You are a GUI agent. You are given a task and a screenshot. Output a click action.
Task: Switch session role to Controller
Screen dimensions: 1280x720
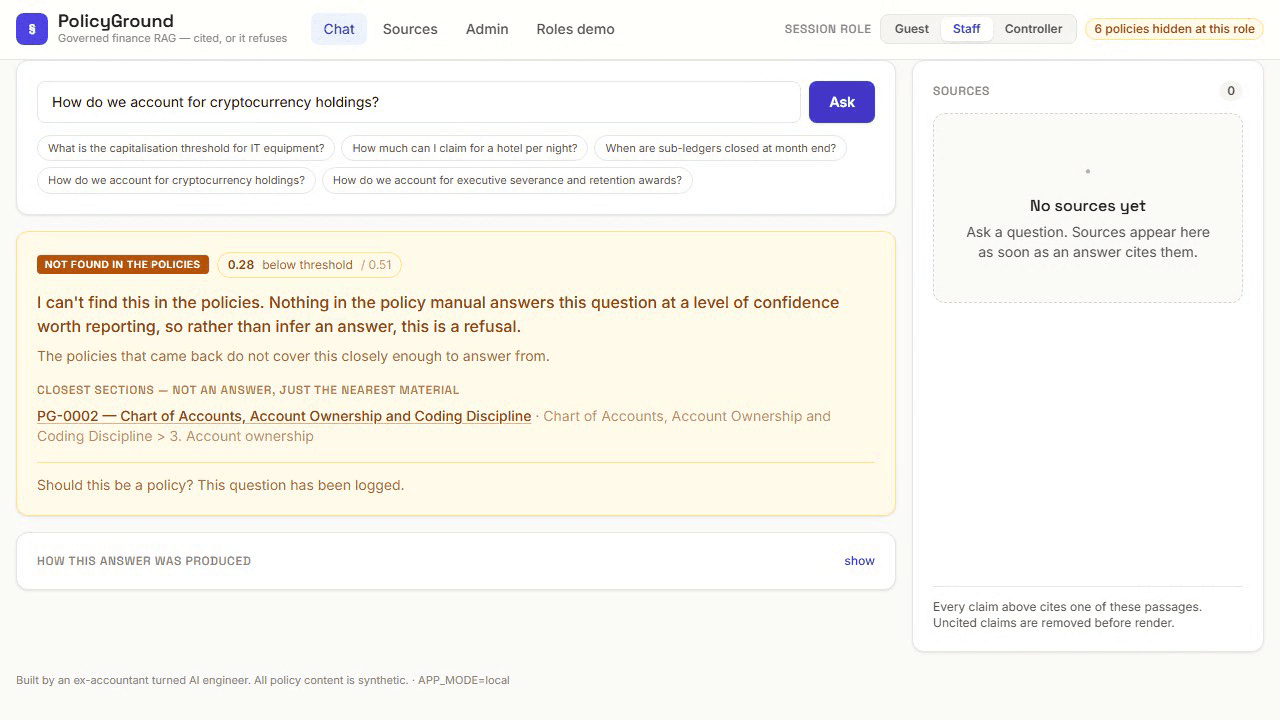click(x=1033, y=29)
